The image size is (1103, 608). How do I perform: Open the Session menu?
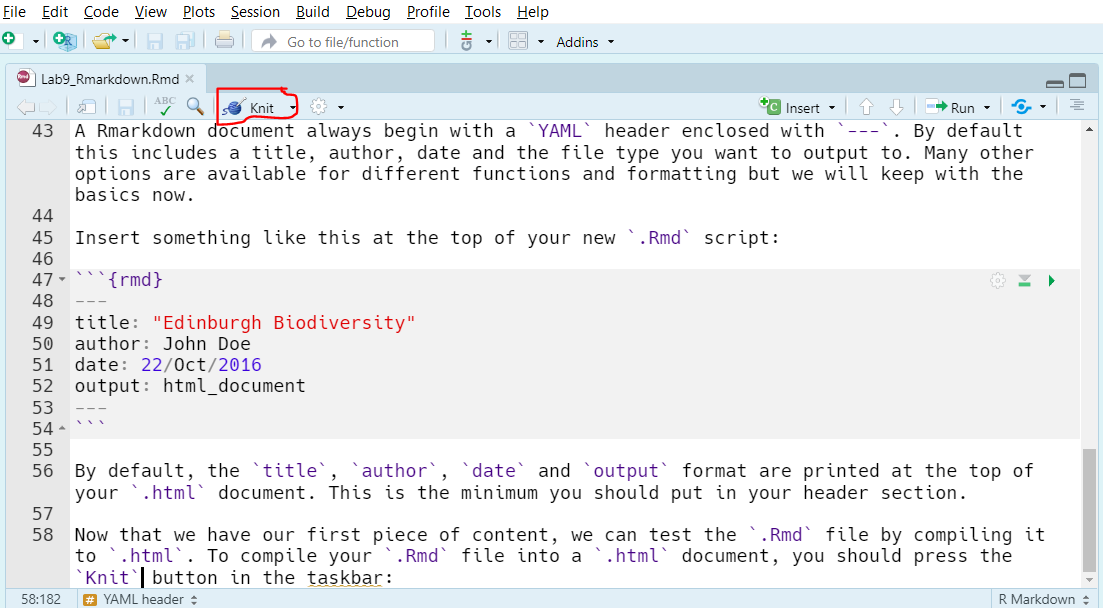[x=255, y=12]
